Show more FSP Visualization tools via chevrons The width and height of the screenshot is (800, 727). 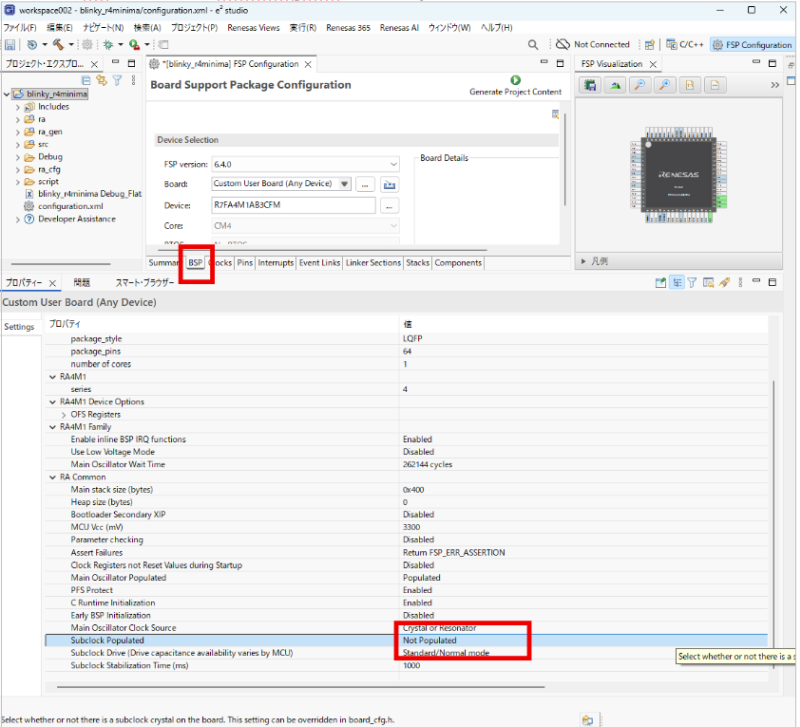tap(774, 85)
